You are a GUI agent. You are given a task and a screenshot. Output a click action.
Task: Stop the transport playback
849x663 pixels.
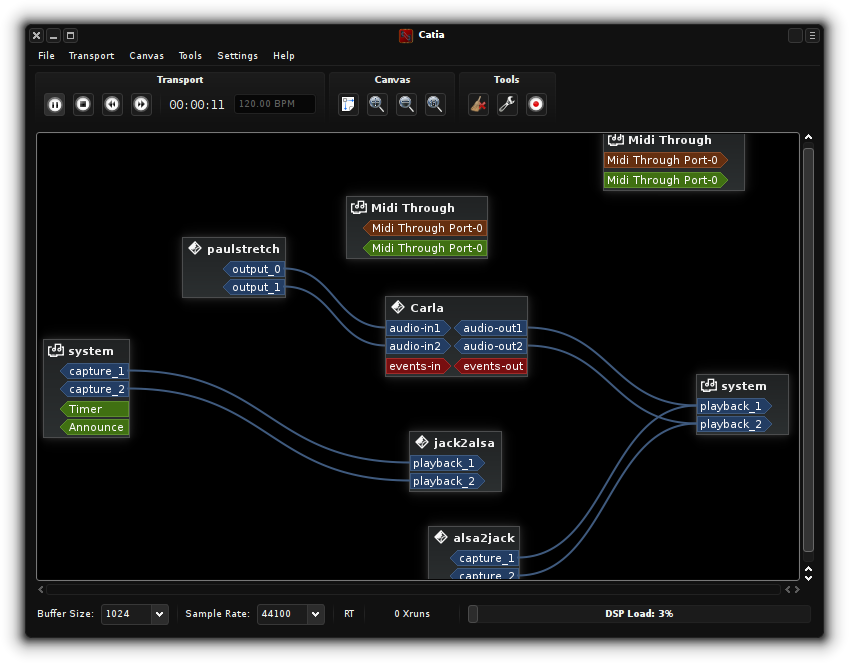tap(83, 104)
